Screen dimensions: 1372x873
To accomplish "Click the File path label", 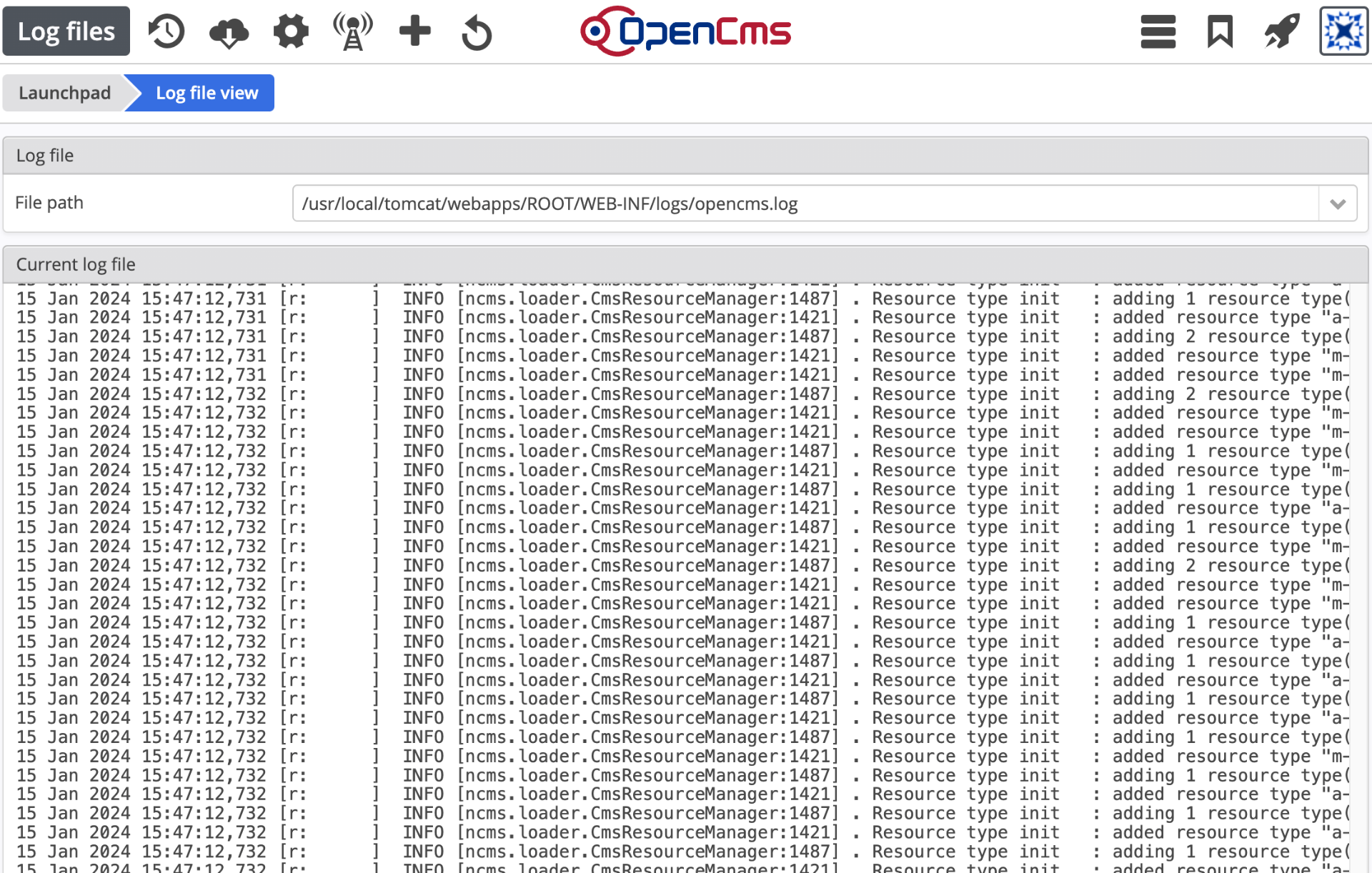I will [x=48, y=202].
